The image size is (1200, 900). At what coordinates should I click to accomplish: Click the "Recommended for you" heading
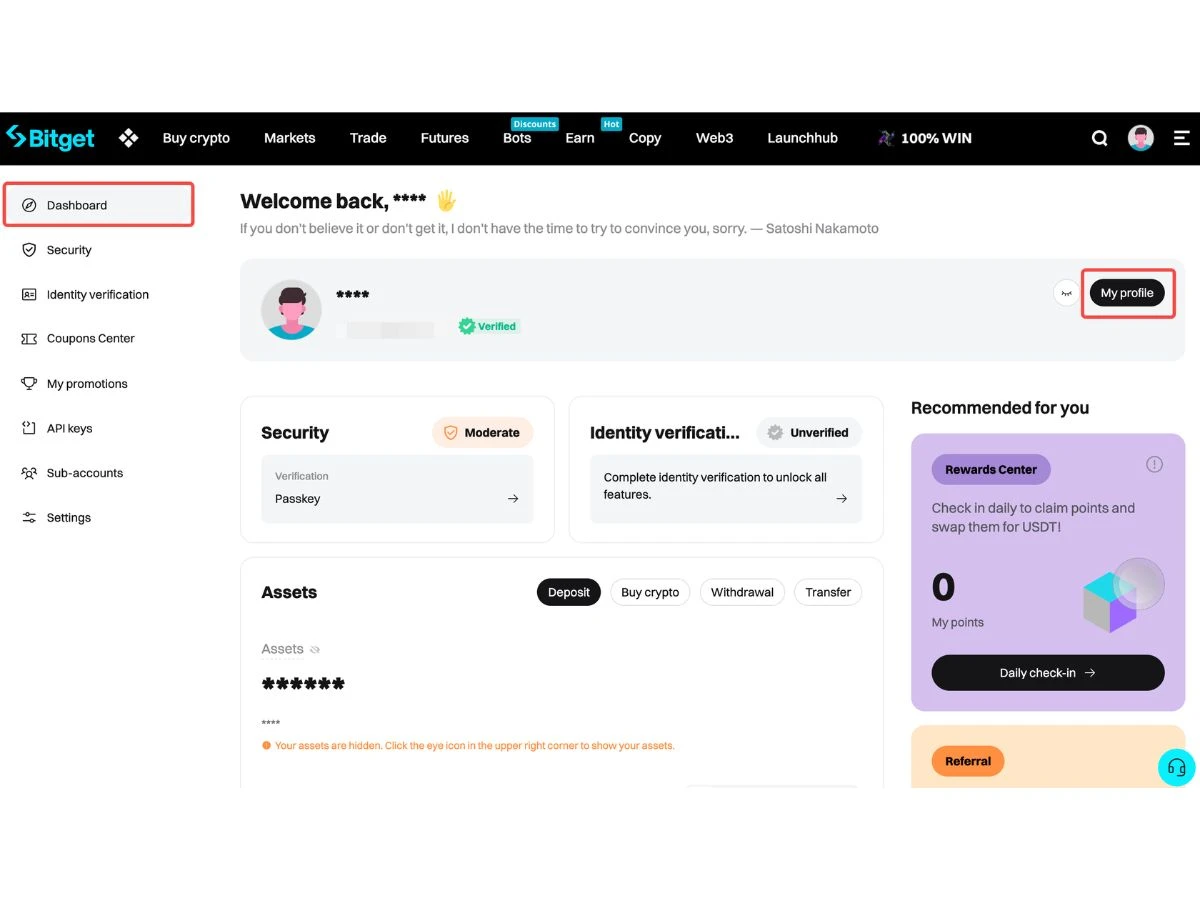(1000, 408)
